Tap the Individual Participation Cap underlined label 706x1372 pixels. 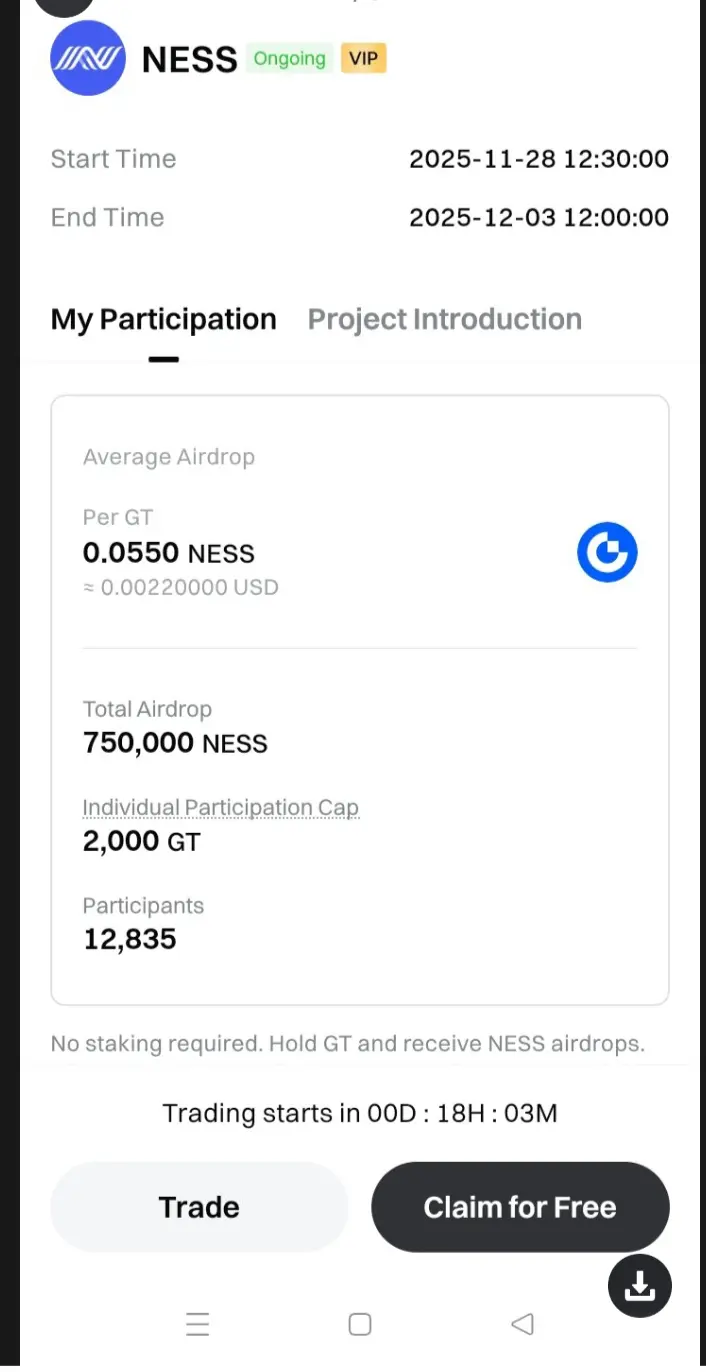pyautogui.click(x=220, y=807)
